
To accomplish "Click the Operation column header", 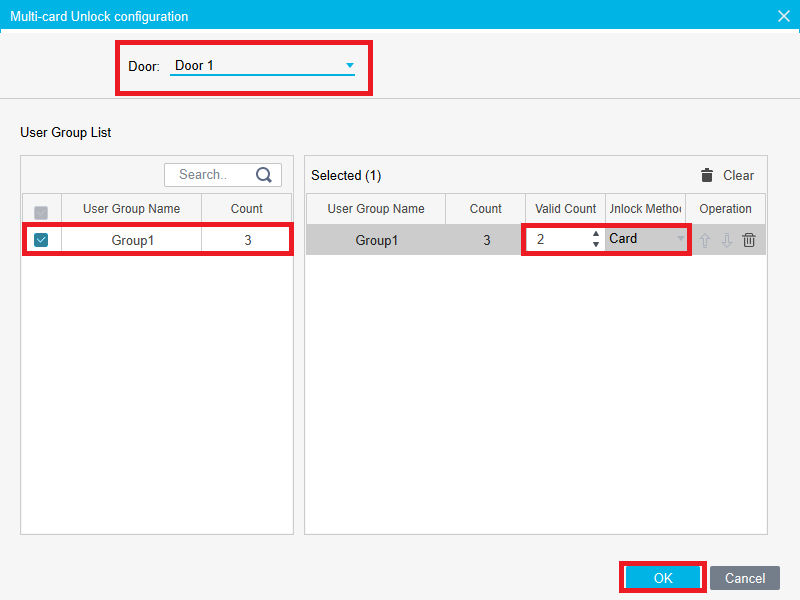I will 725,209.
